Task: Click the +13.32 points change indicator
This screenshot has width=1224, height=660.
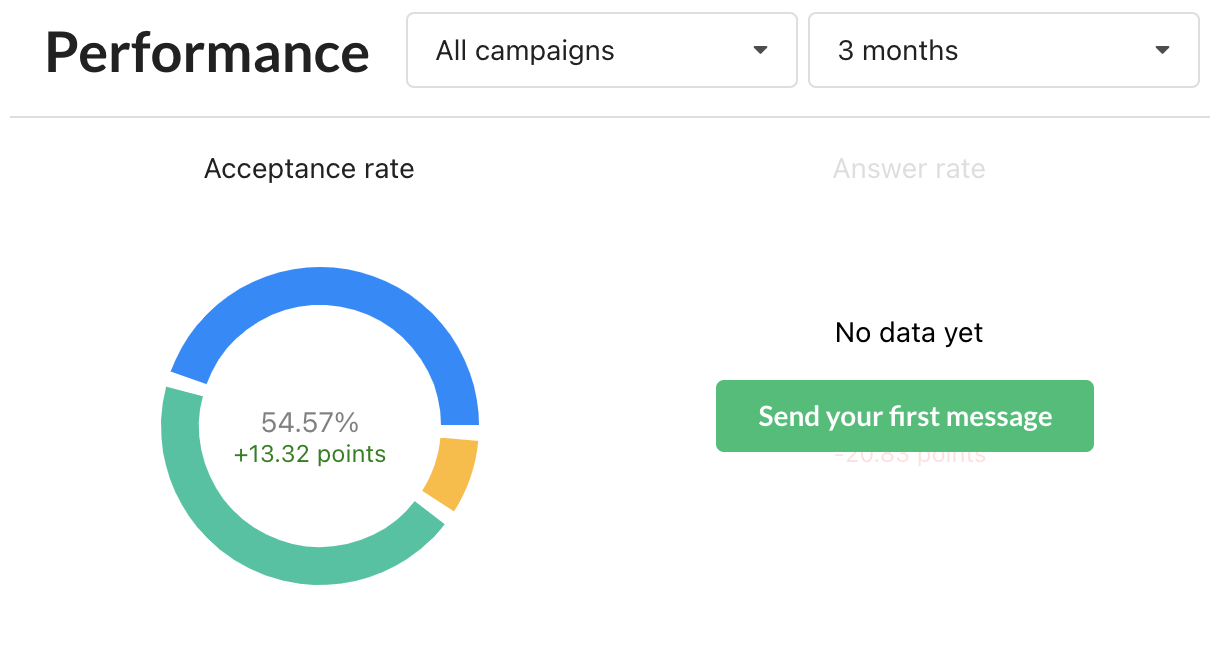Action: click(x=310, y=454)
